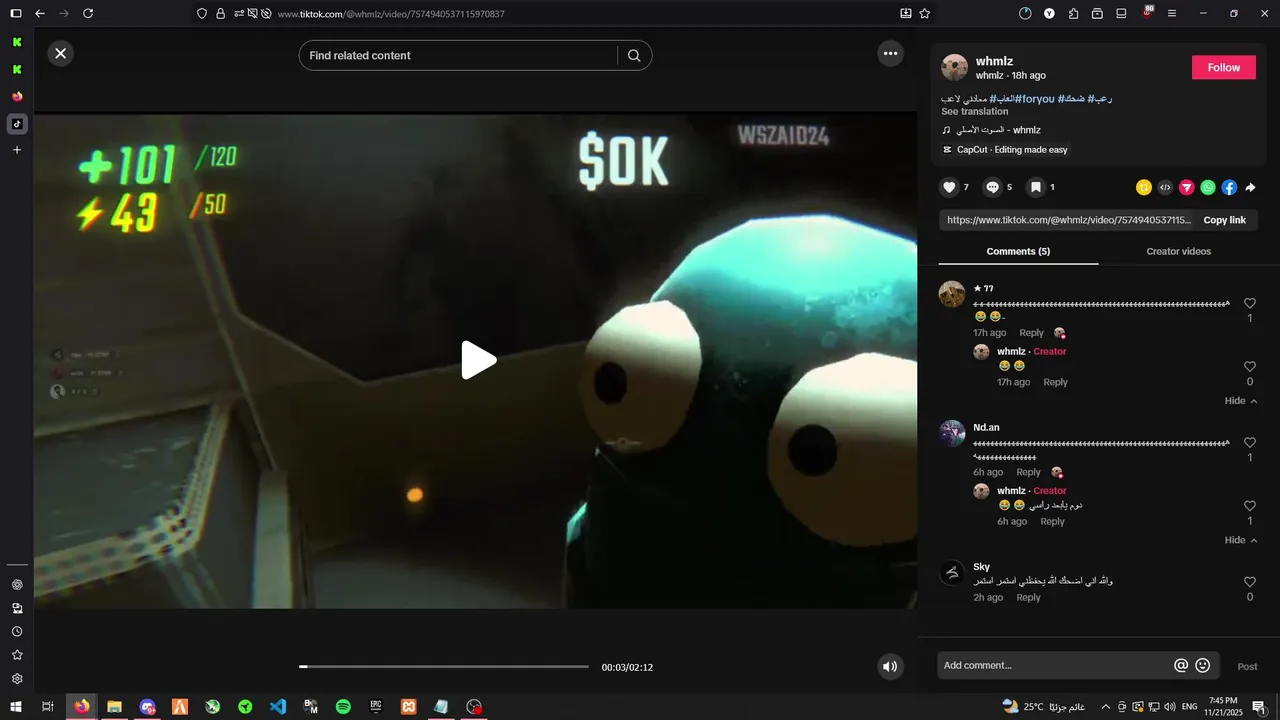Screen dimensions: 1280x720
Task: Like Sky's comment
Action: click(1250, 582)
